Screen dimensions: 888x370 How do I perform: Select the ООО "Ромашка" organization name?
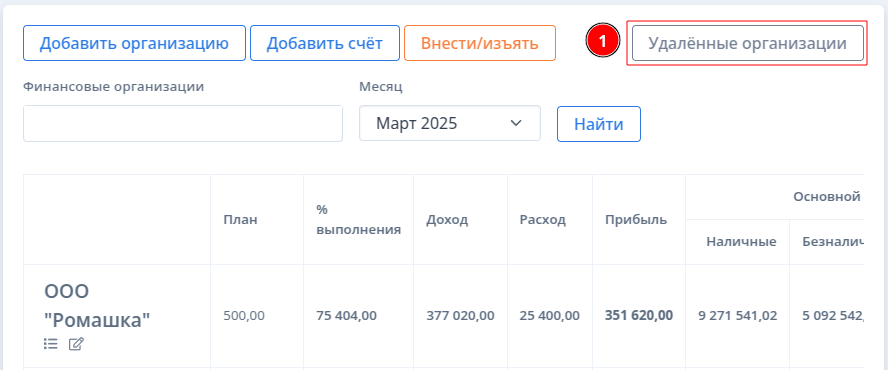(97, 307)
